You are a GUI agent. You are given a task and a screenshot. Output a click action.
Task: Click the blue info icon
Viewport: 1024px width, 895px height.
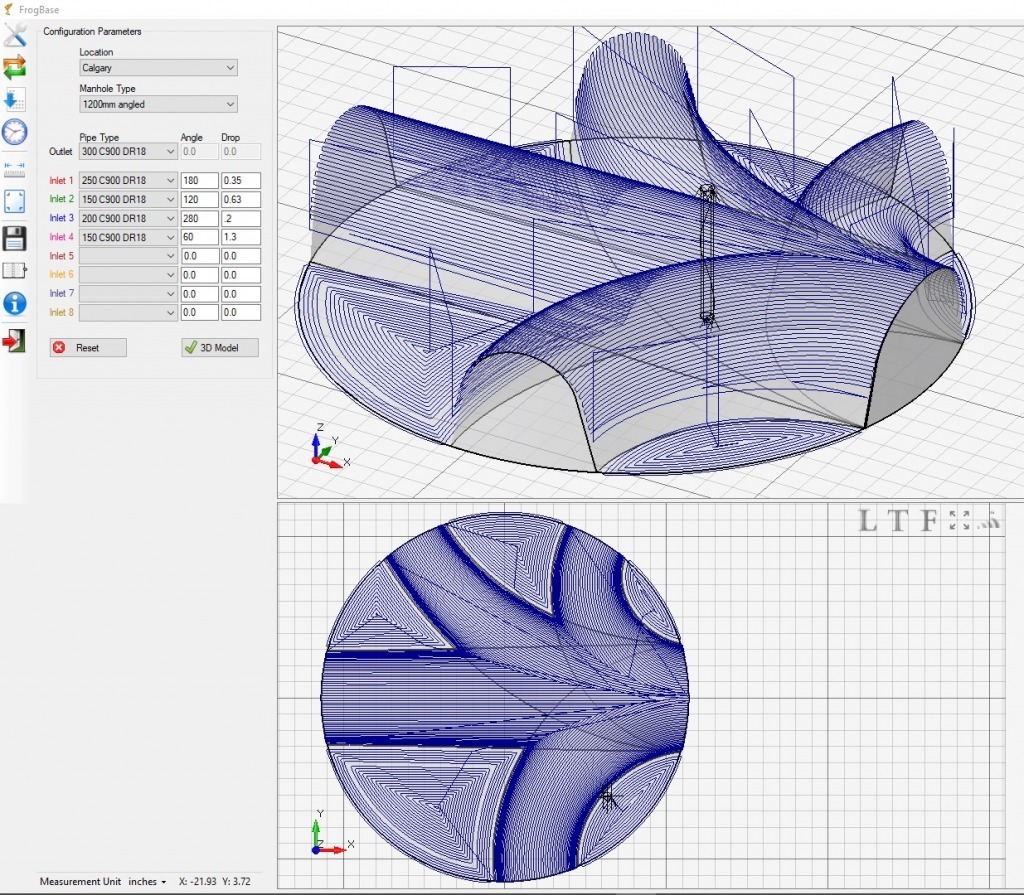pos(15,304)
